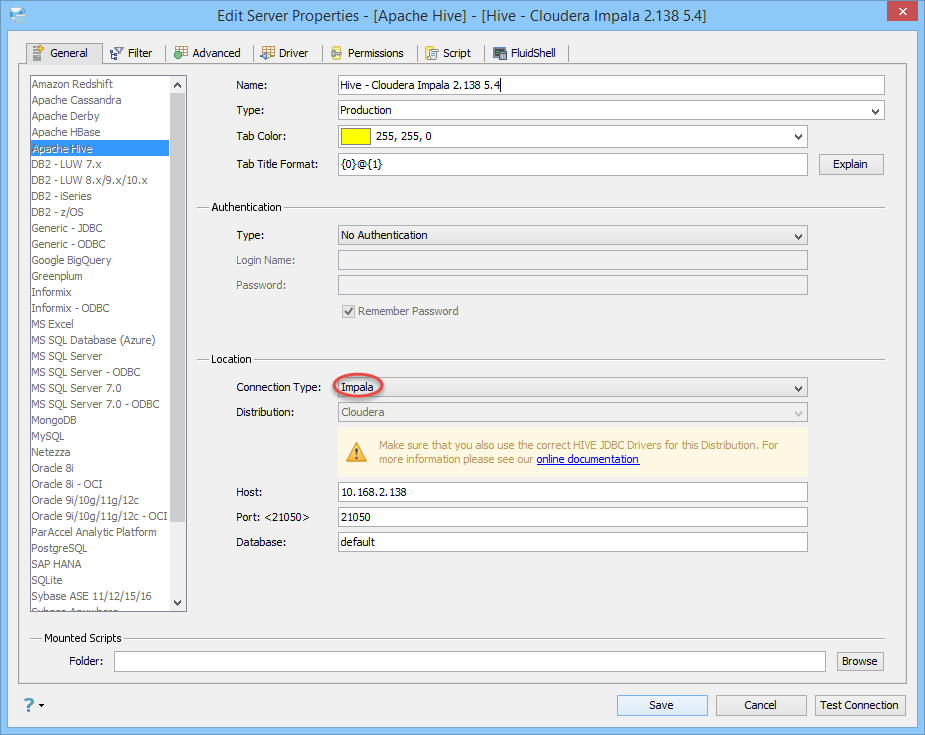Switch to the FluidShell tab
The width and height of the screenshot is (925, 735).
coord(524,53)
